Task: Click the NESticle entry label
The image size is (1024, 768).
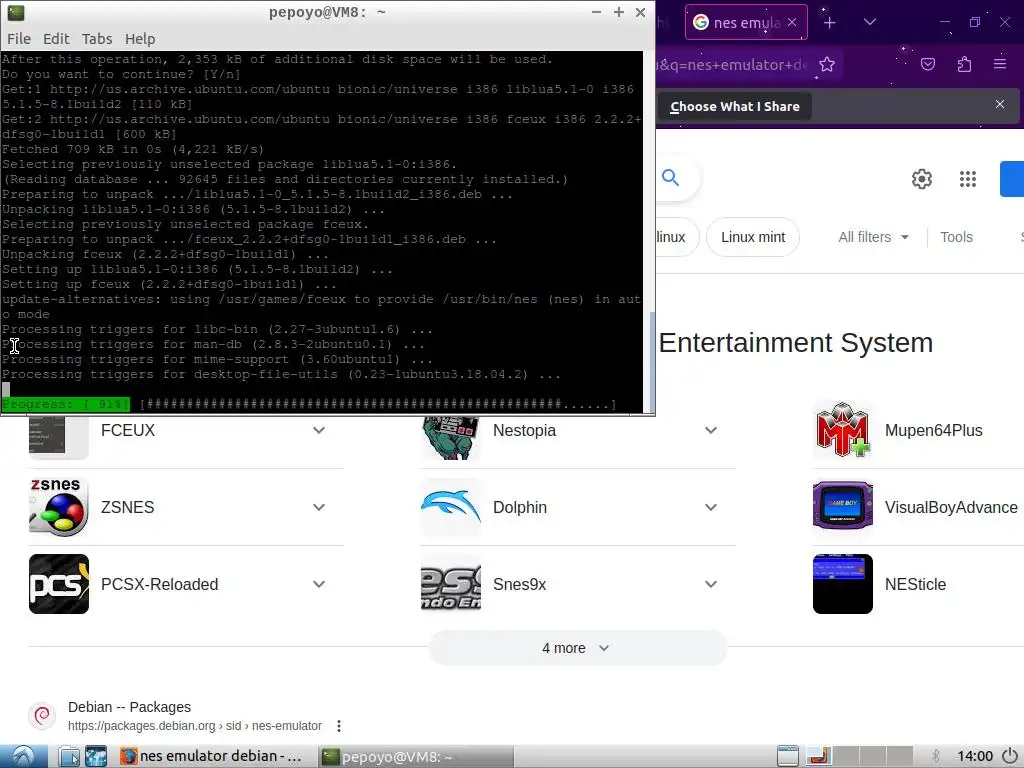Action: click(915, 584)
